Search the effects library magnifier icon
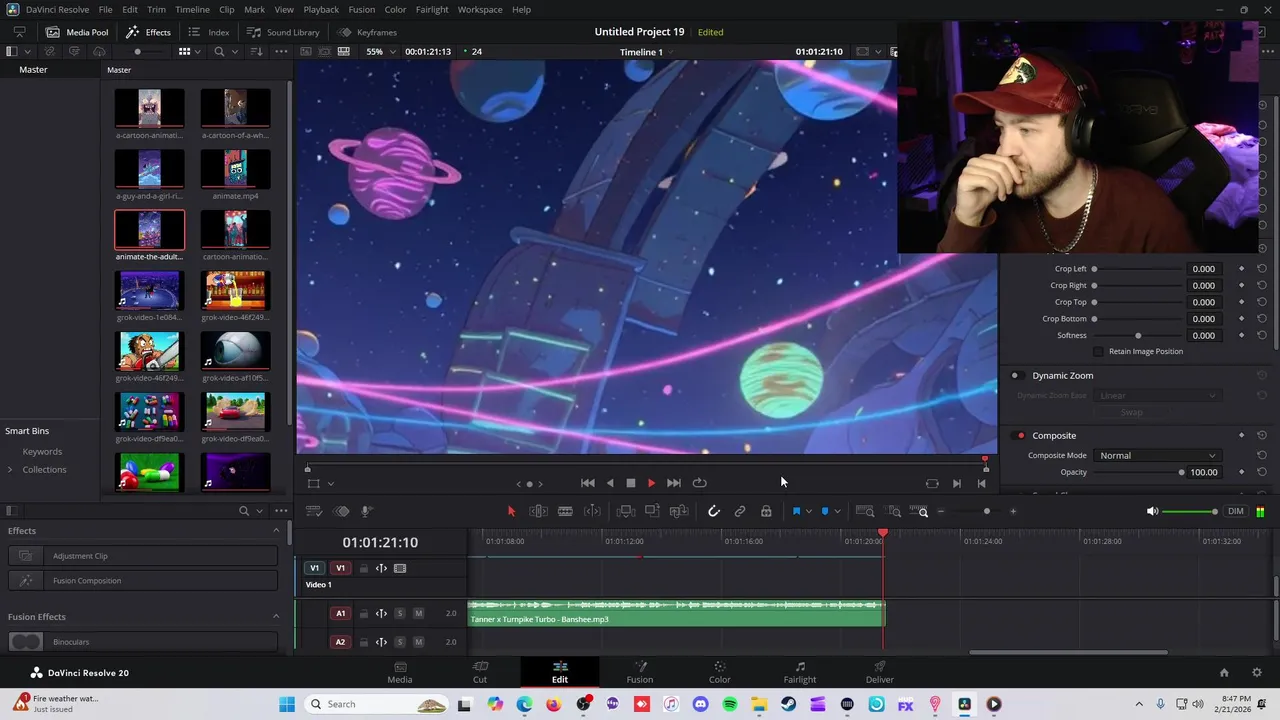The image size is (1280, 720). pos(244,511)
